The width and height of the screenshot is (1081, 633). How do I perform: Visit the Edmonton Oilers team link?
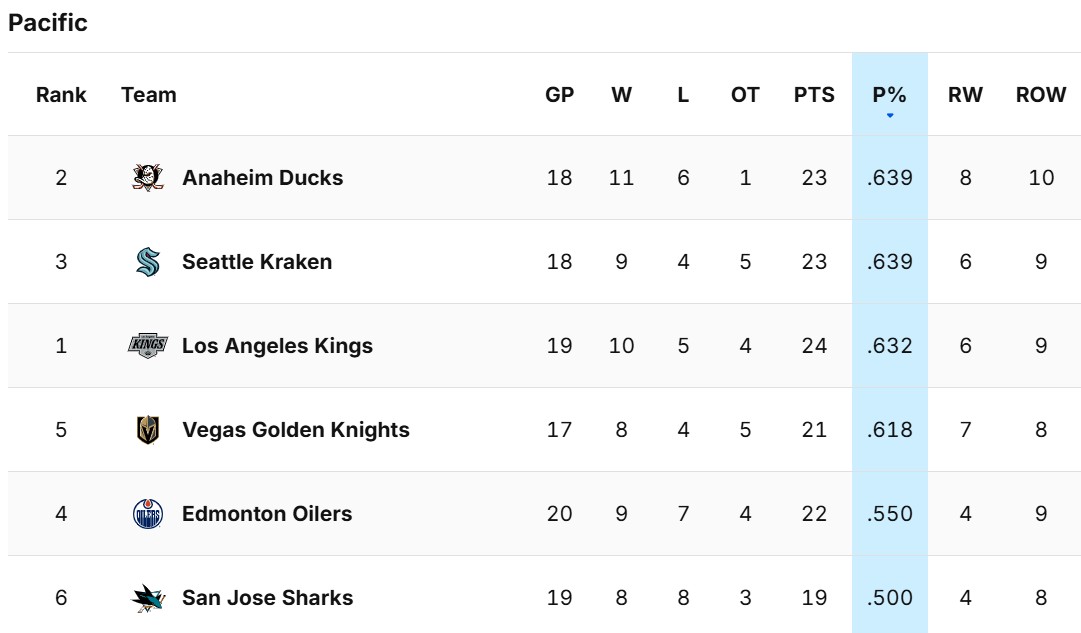coord(267,514)
